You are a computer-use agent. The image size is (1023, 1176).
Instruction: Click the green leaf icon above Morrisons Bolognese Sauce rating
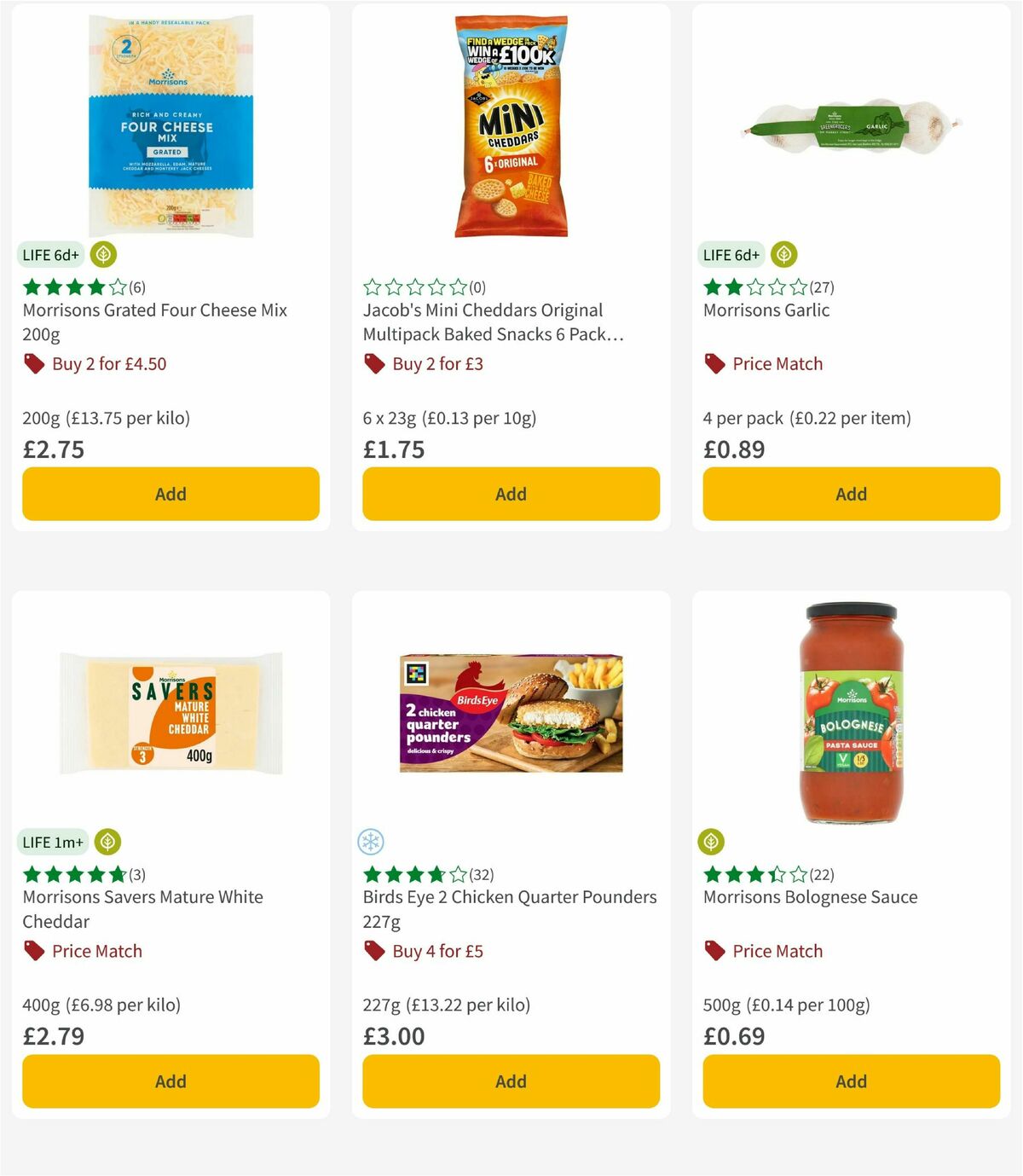pyautogui.click(x=714, y=842)
